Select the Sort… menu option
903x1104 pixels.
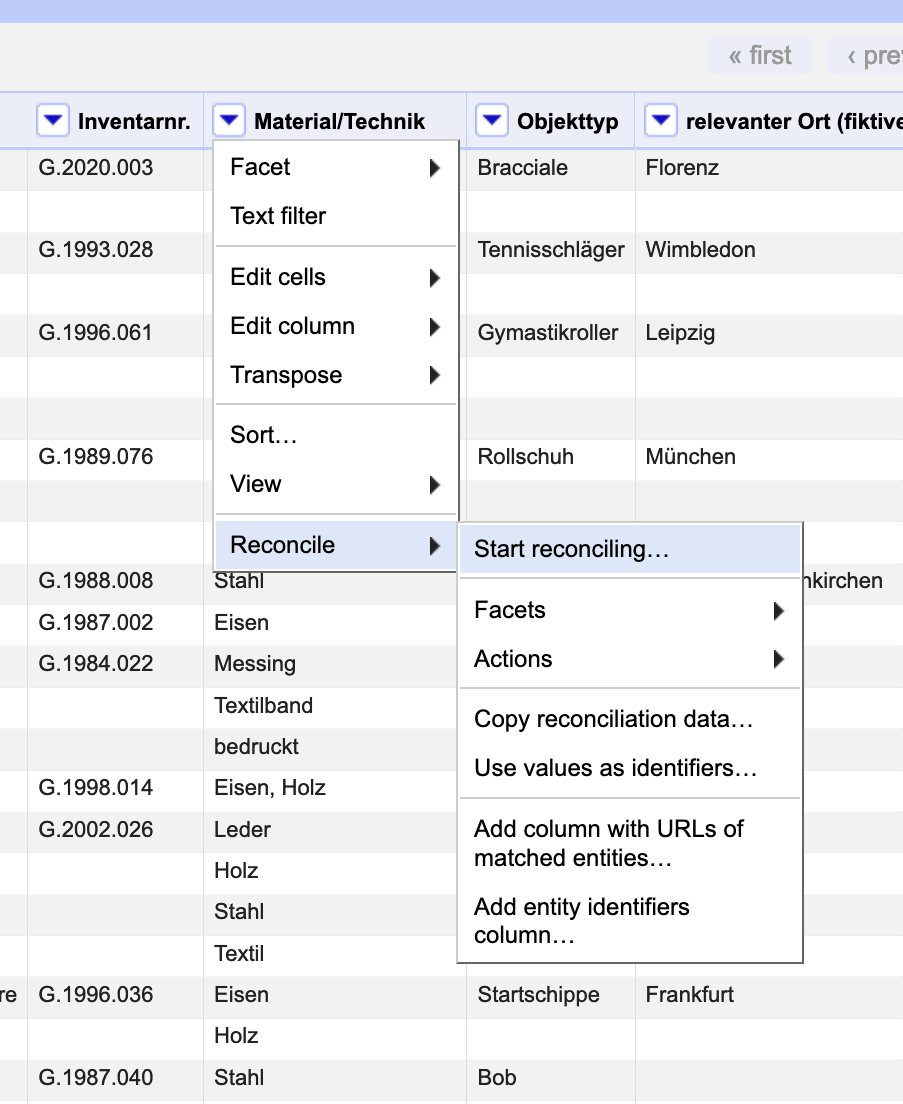click(264, 435)
